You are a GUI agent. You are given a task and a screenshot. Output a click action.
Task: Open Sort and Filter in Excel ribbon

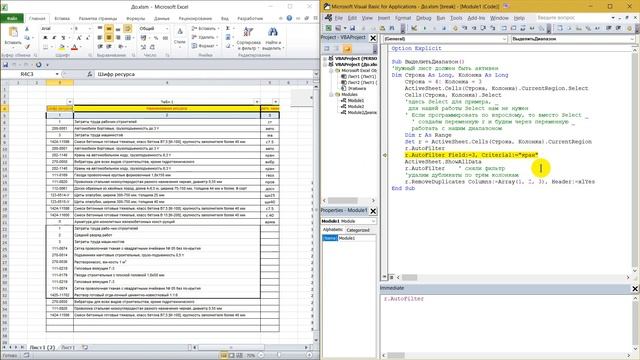(x=248, y=38)
